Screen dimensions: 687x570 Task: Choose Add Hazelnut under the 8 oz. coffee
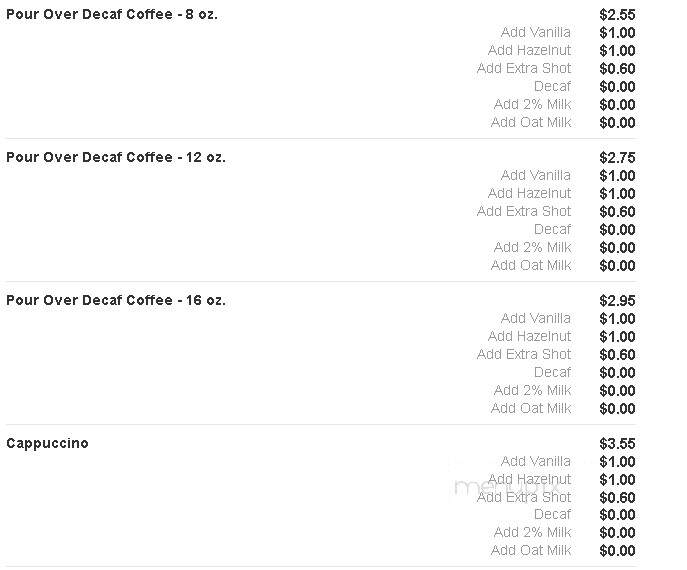pyautogui.click(x=529, y=50)
